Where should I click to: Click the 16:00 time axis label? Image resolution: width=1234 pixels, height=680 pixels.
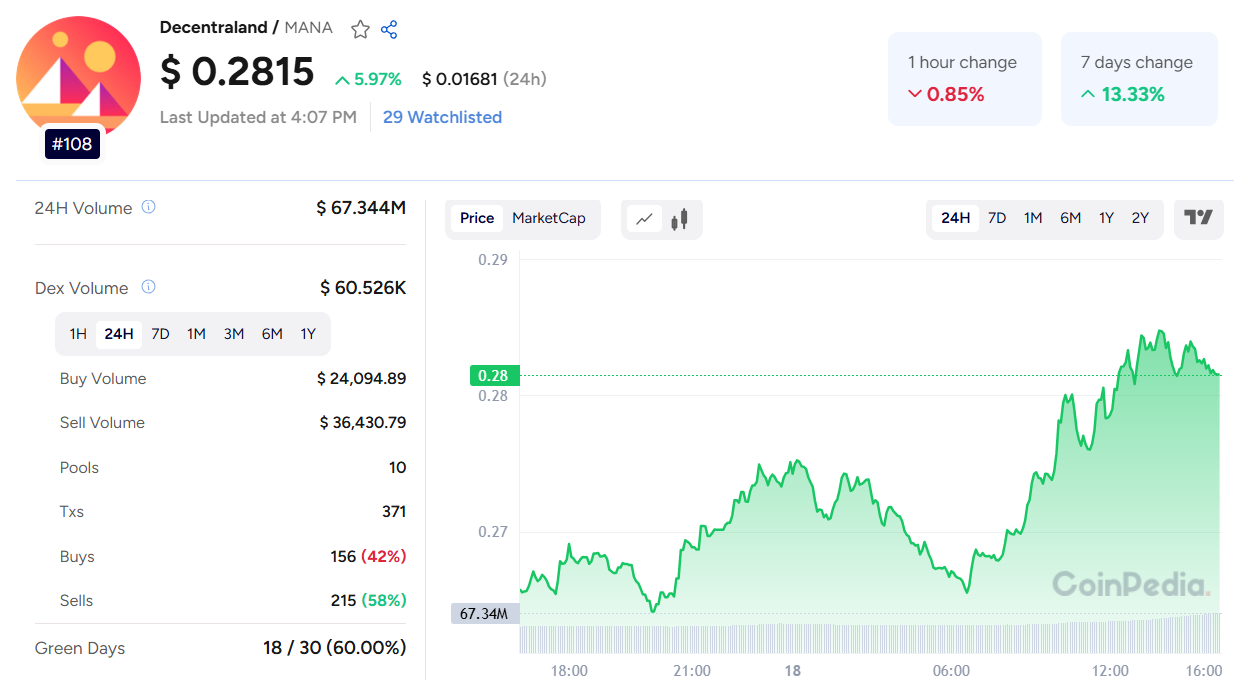click(x=1204, y=670)
